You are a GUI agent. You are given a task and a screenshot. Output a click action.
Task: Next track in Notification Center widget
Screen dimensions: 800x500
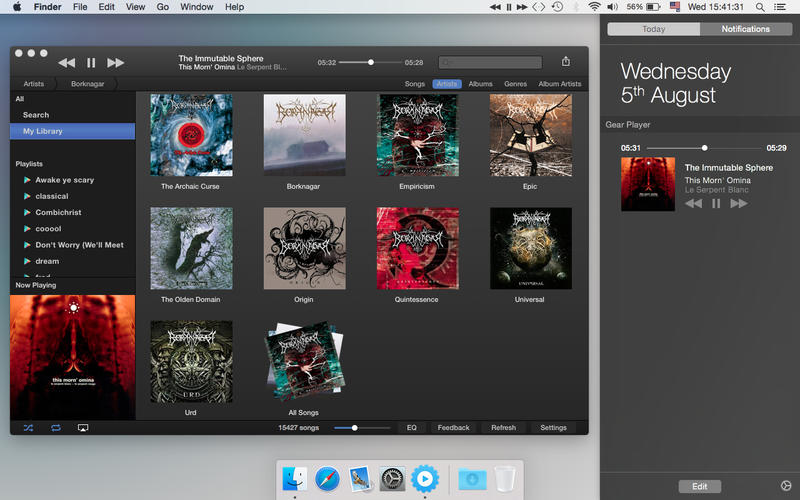pos(739,204)
